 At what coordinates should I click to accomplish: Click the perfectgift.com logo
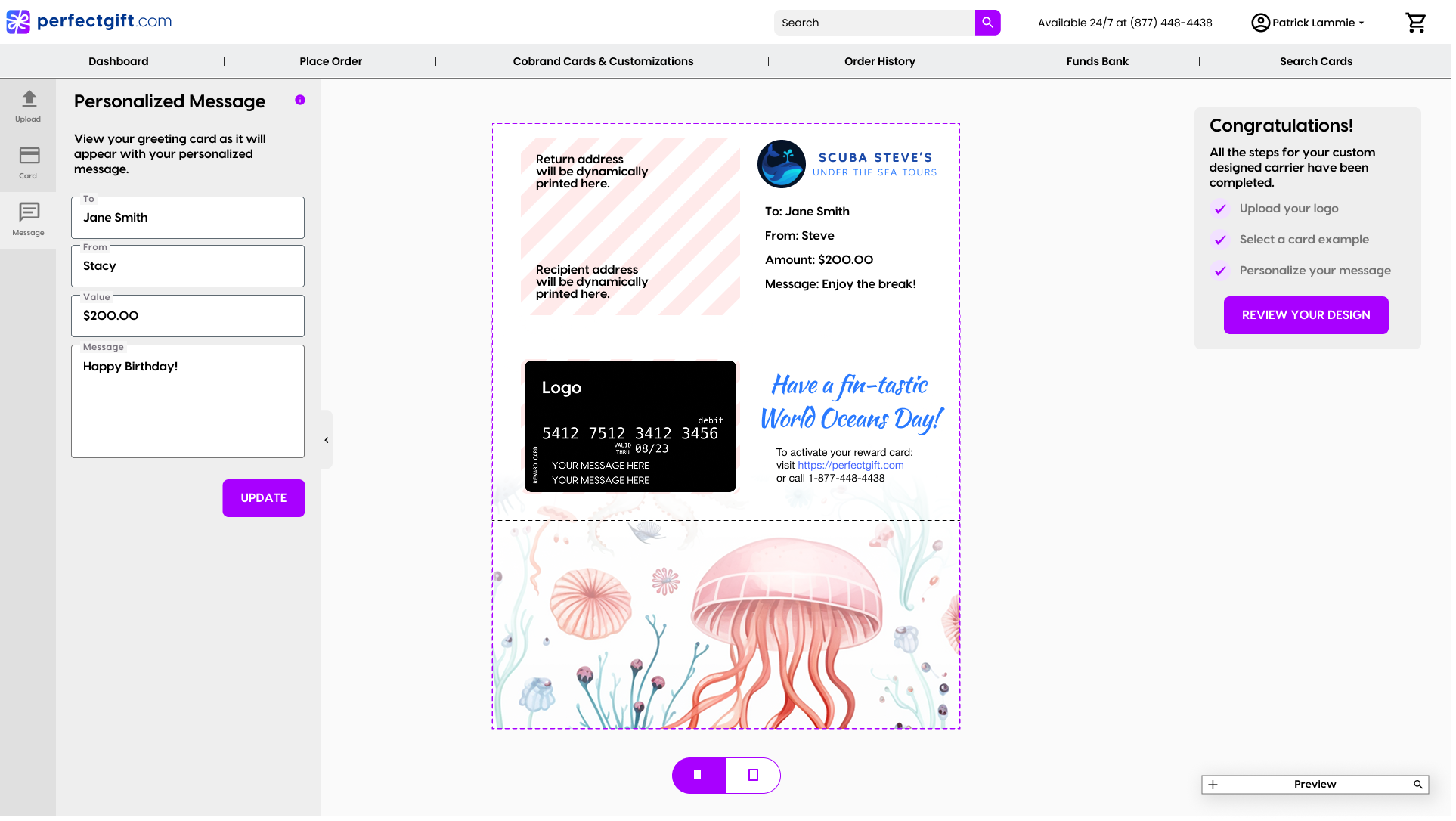tap(89, 21)
